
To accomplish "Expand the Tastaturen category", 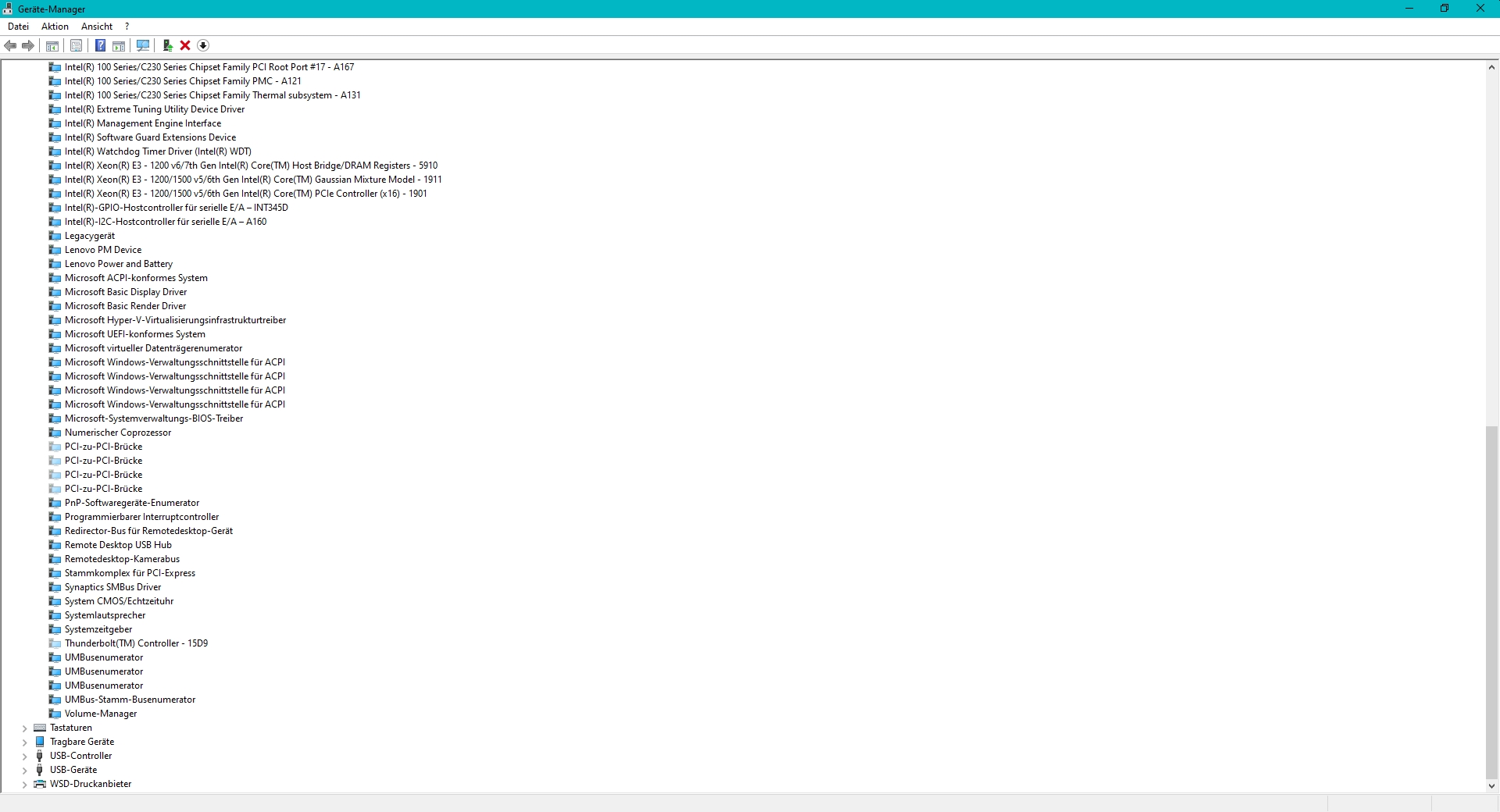I will [x=24, y=728].
